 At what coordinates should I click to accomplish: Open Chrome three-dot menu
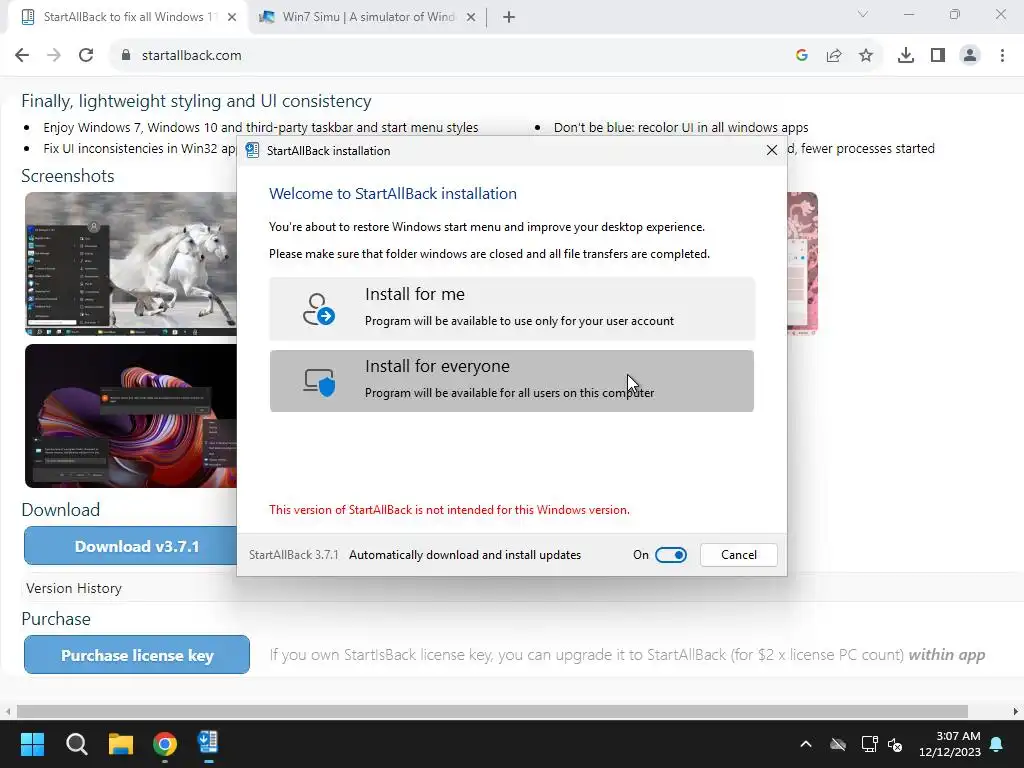click(x=1002, y=56)
